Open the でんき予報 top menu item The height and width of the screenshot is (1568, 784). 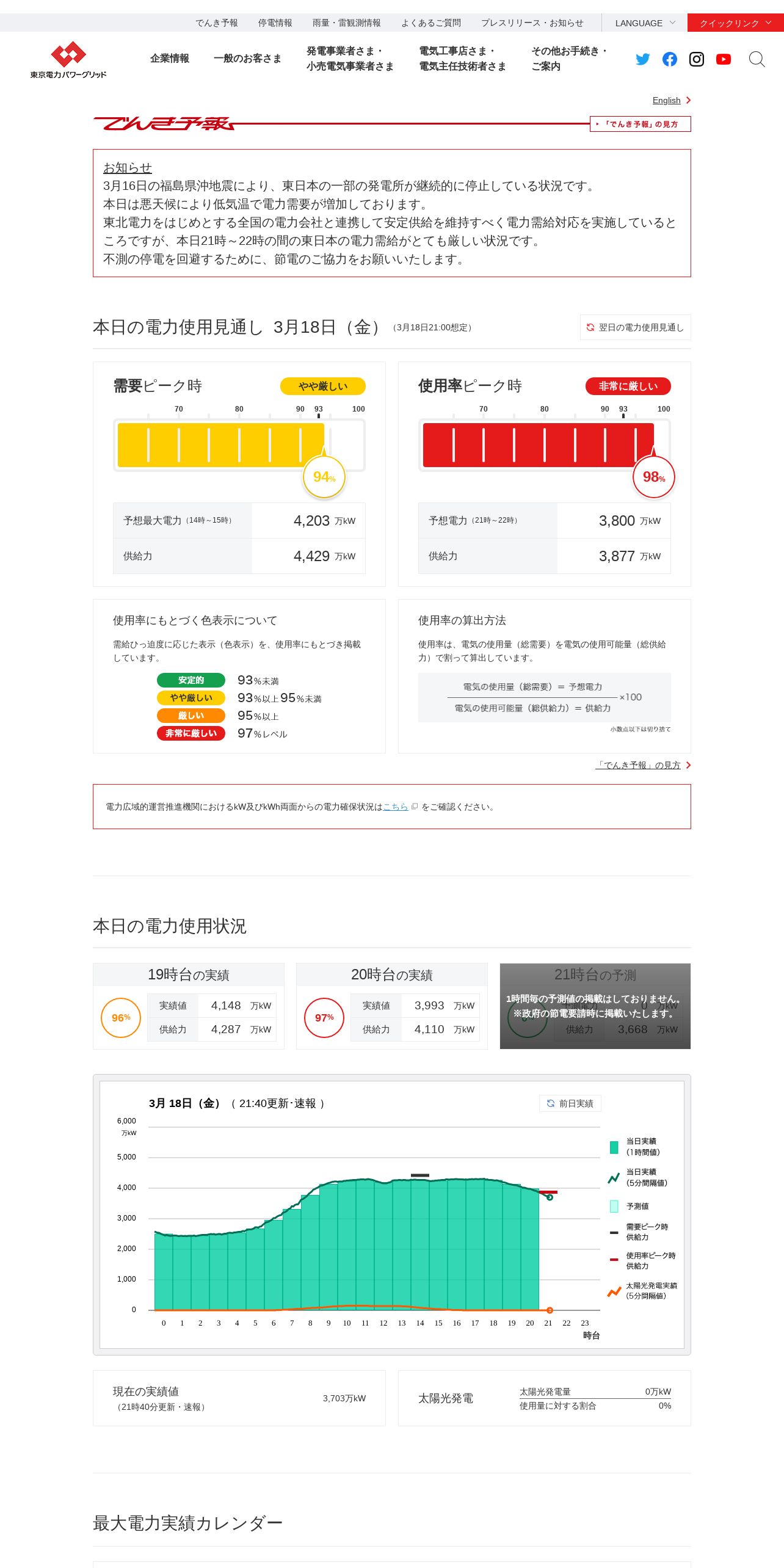pyautogui.click(x=217, y=23)
